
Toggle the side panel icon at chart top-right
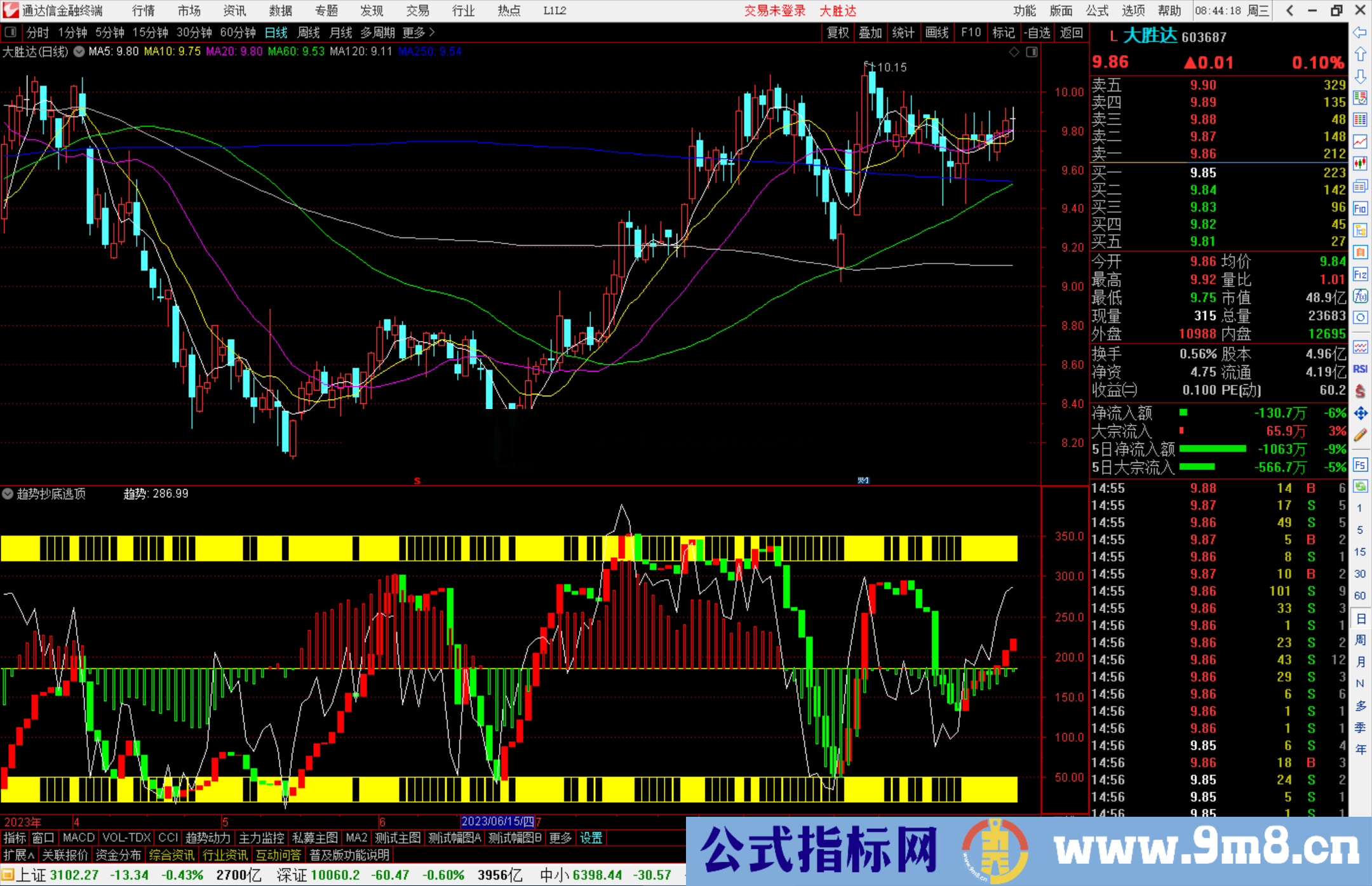coord(1032,51)
